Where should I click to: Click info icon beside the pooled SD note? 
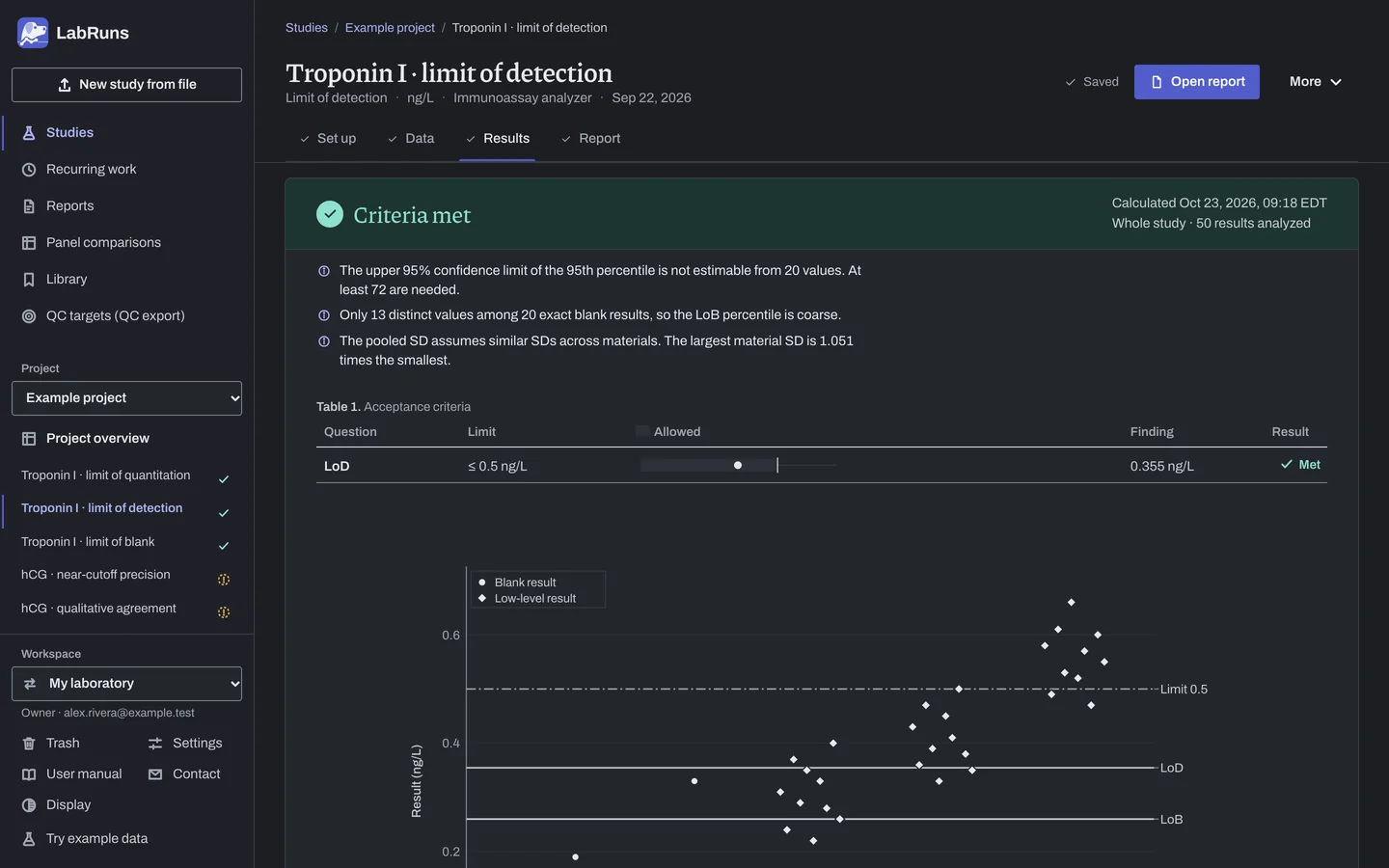tap(324, 341)
